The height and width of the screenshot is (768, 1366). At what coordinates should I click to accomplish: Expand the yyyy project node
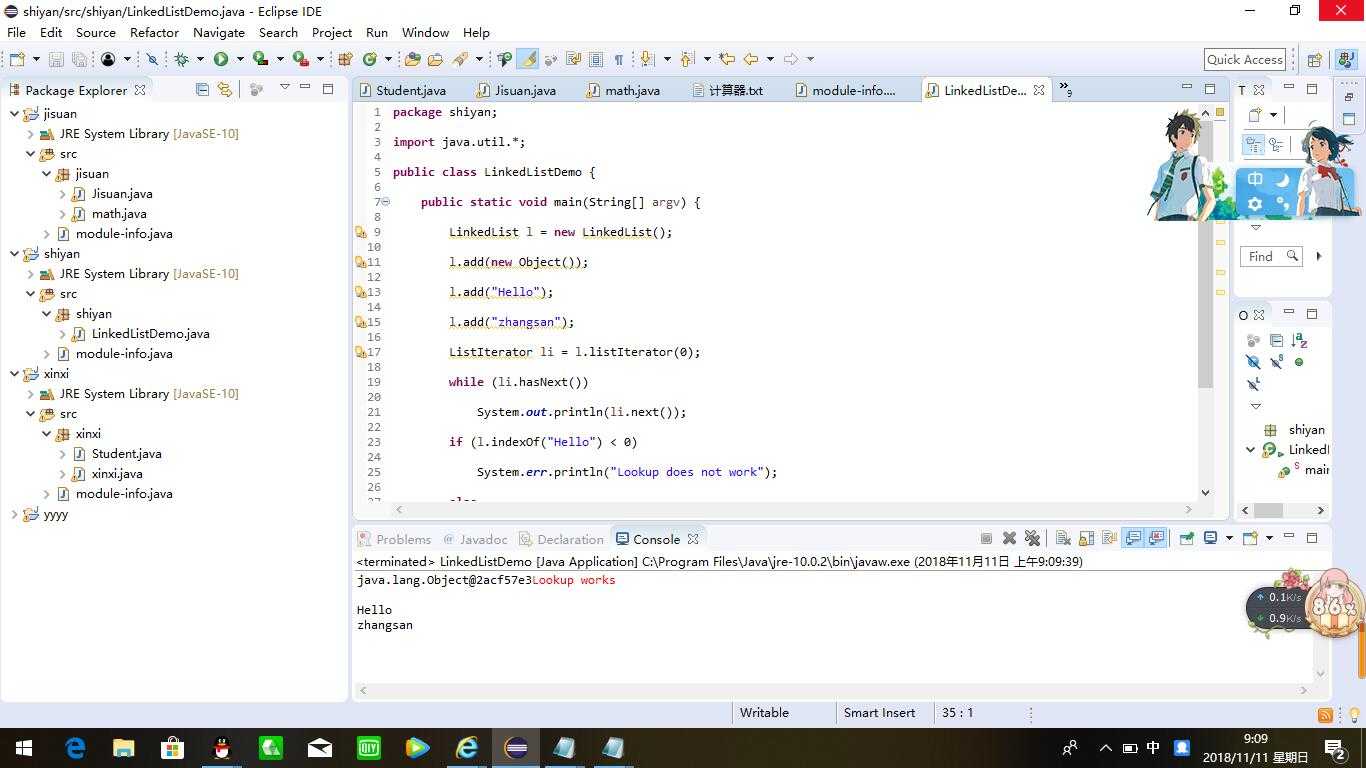14,514
